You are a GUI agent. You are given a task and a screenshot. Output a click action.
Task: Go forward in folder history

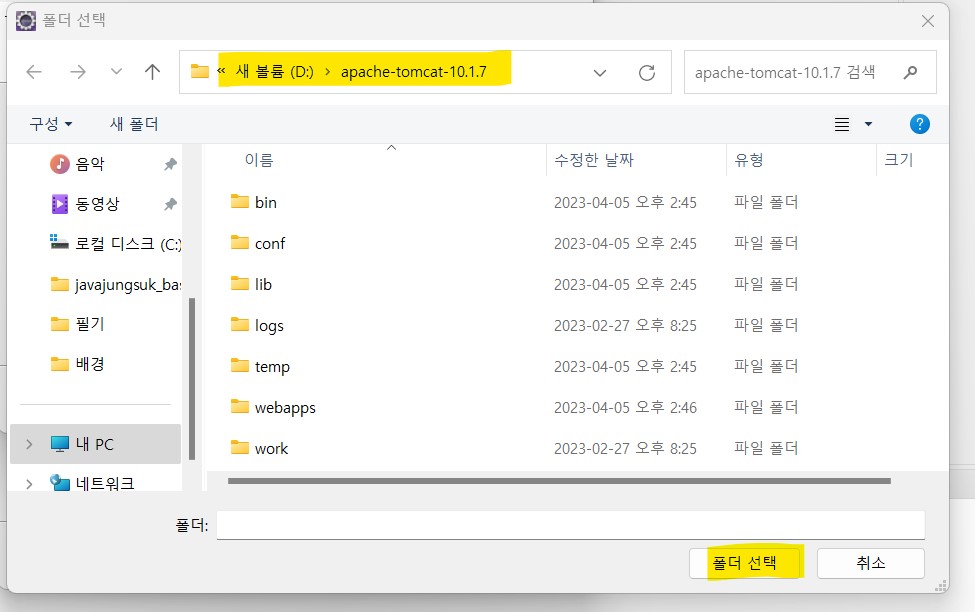point(78,72)
